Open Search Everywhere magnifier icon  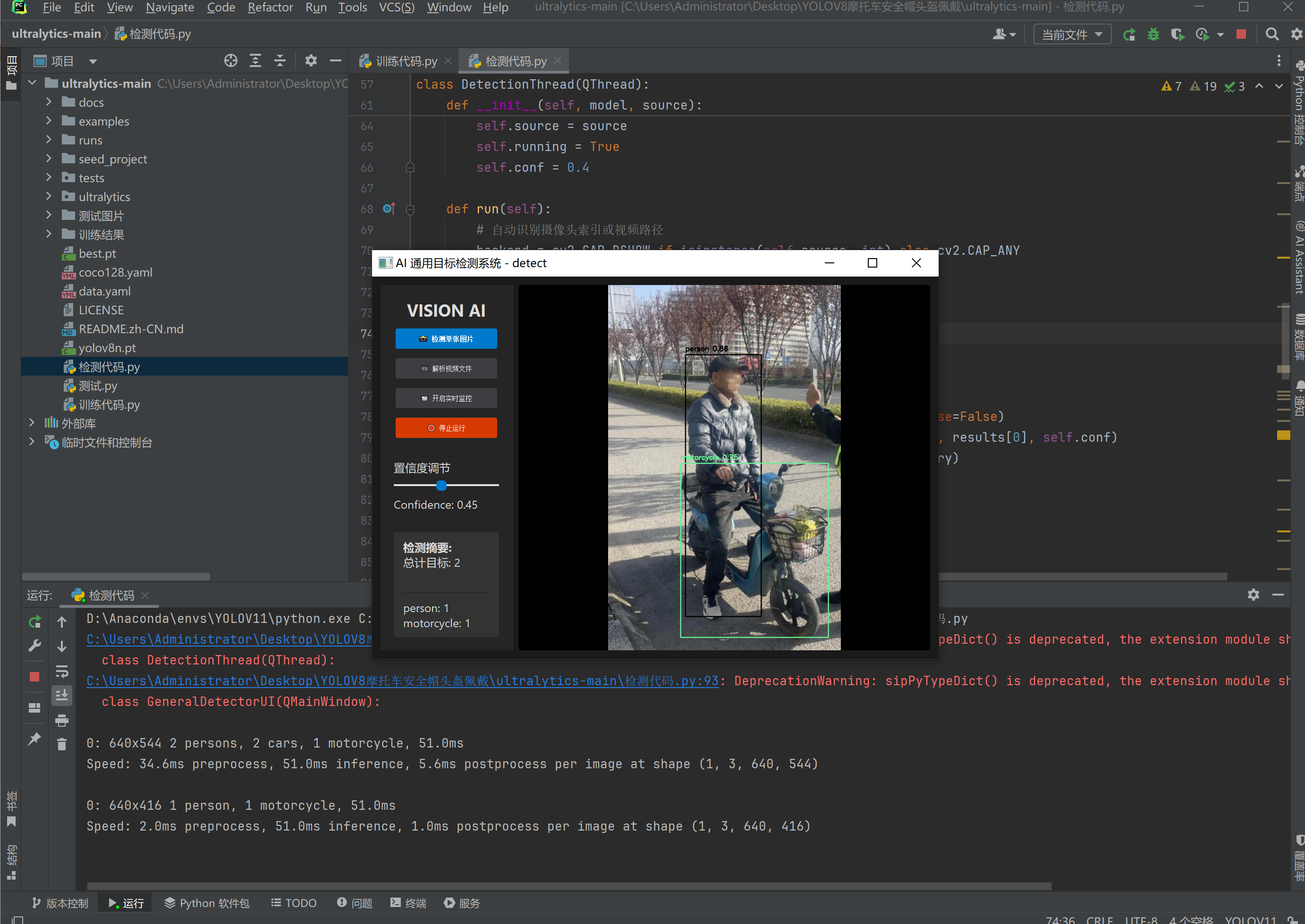[1272, 35]
